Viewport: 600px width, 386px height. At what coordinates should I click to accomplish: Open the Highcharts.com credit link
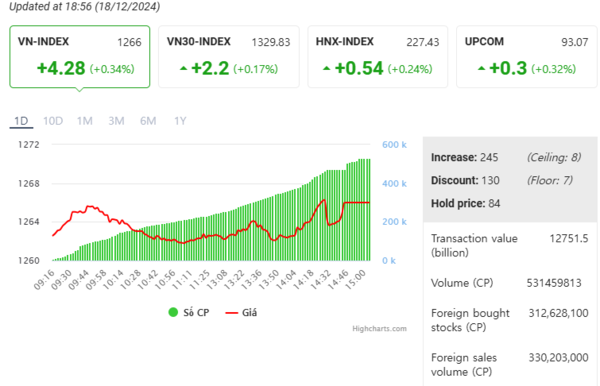380,329
